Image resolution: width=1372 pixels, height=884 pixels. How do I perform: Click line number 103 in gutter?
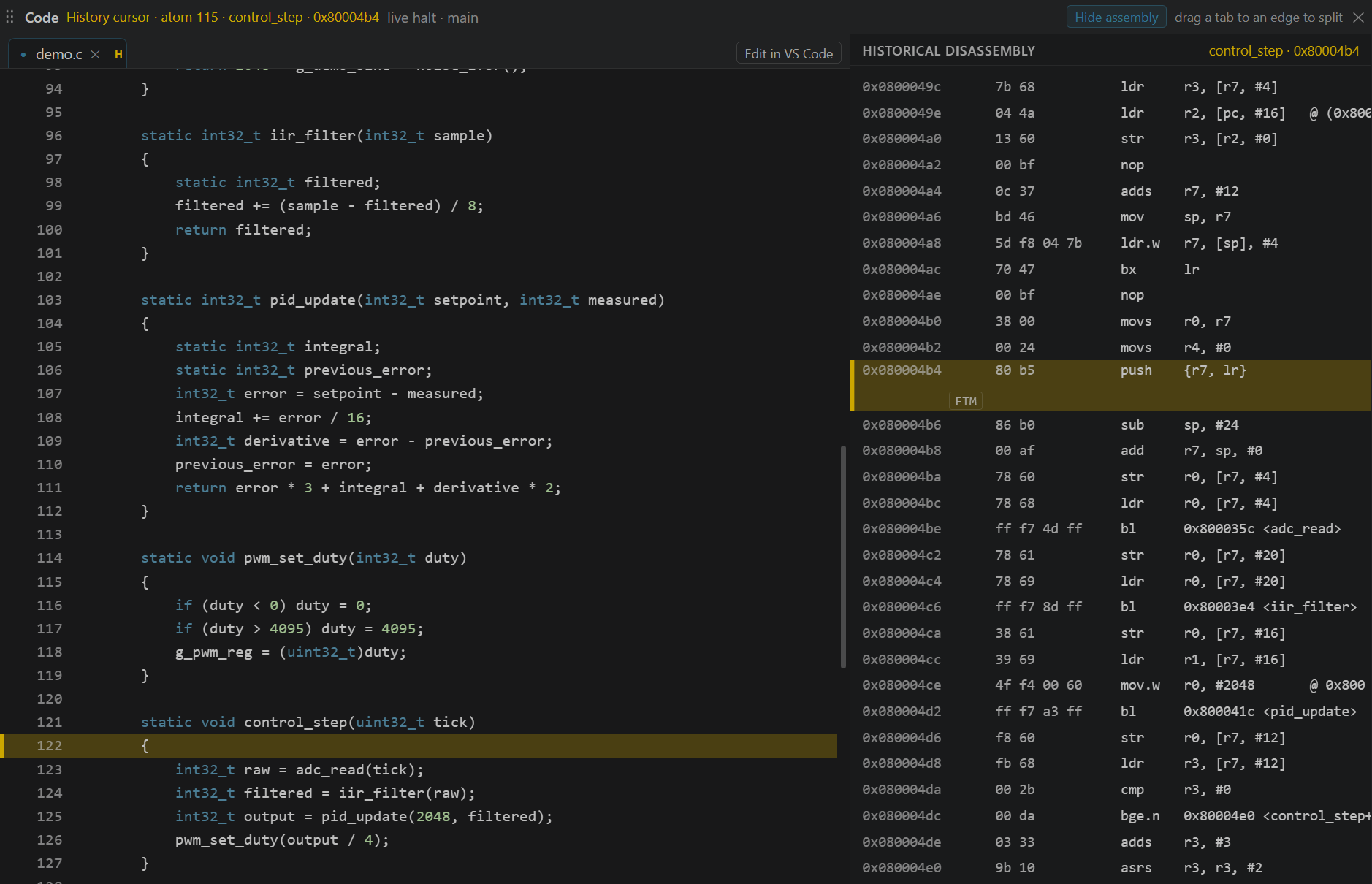(49, 300)
